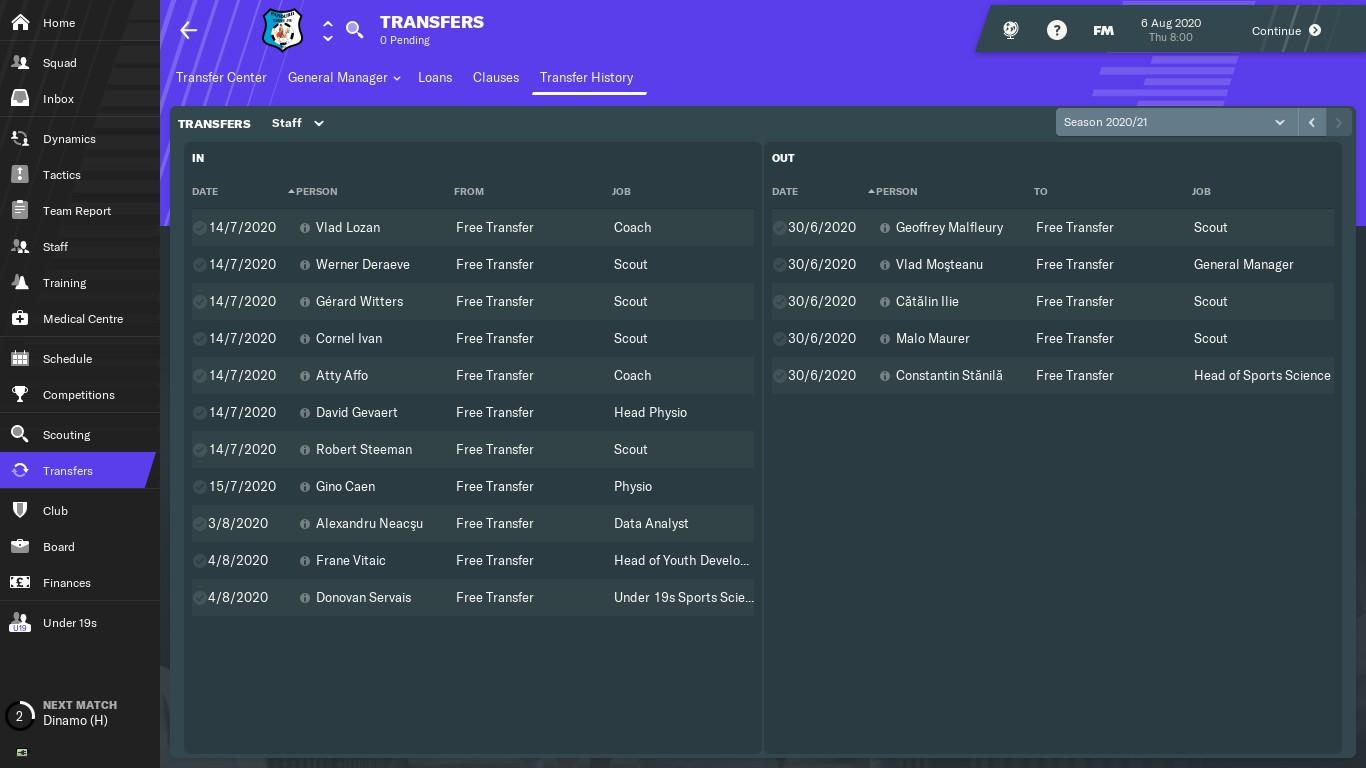Screen dimensions: 1366x768
Task: Click the Competitions trophy icon
Action: pos(20,394)
